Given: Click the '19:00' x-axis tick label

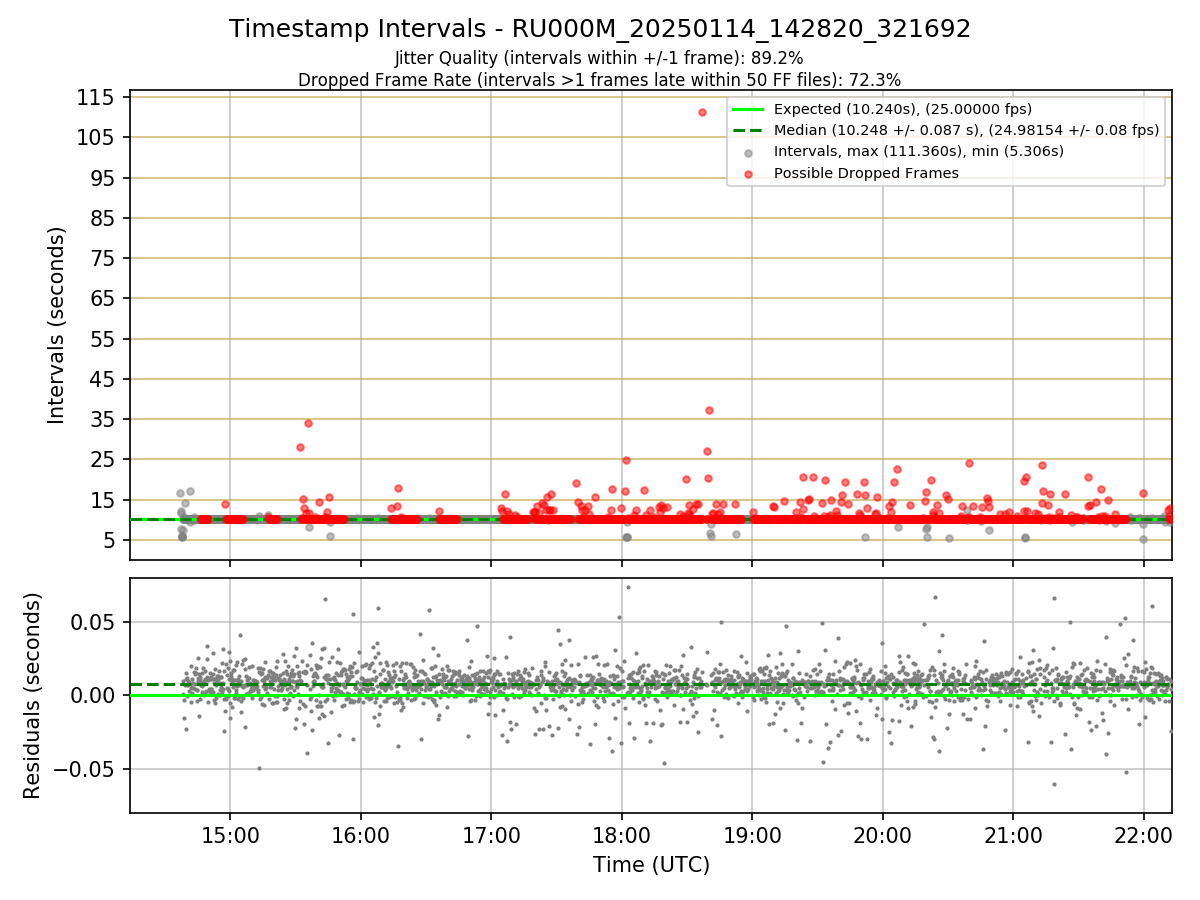Looking at the screenshot, I should pos(752,836).
